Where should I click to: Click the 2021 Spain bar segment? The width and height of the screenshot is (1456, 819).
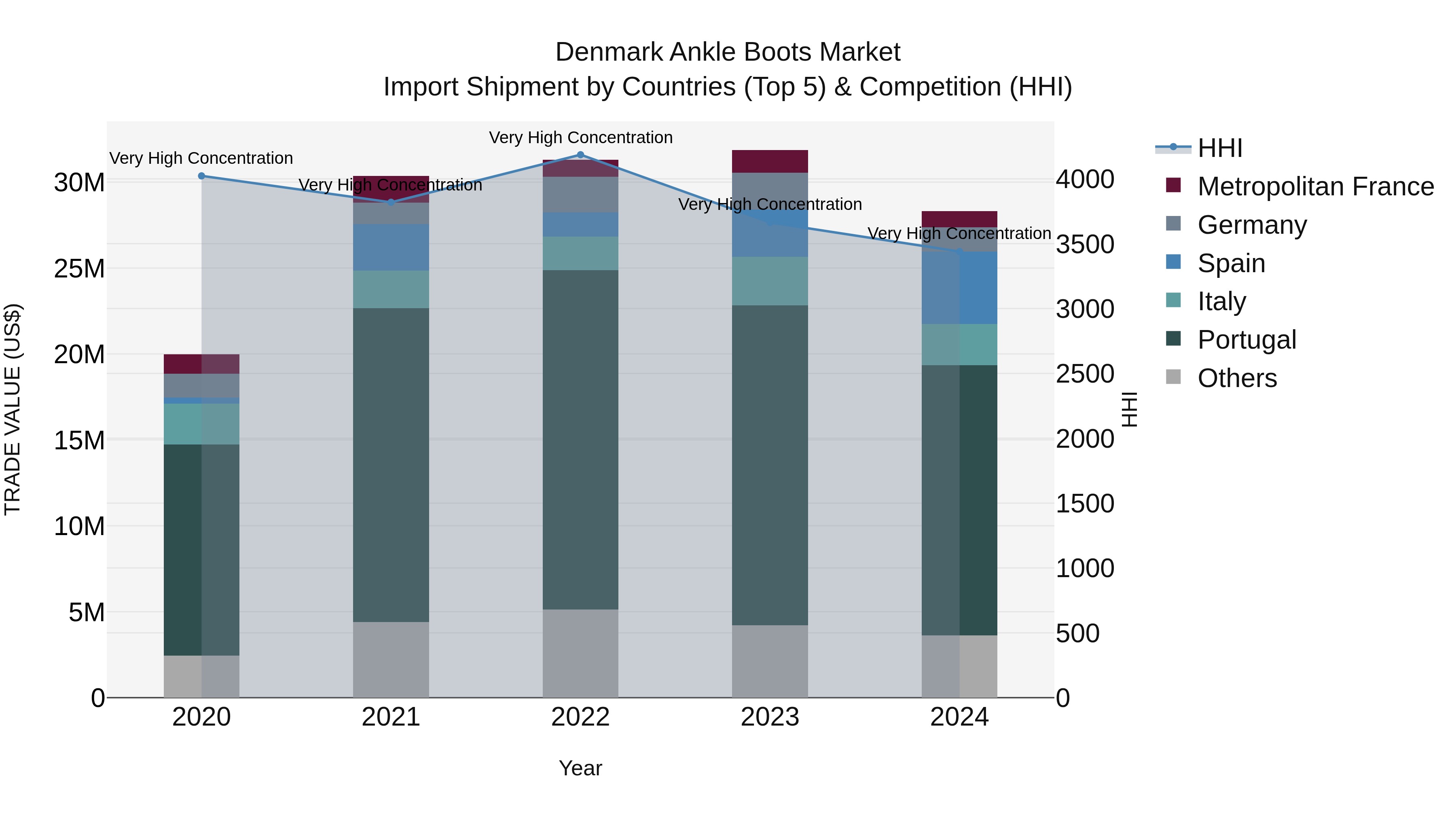(x=391, y=248)
